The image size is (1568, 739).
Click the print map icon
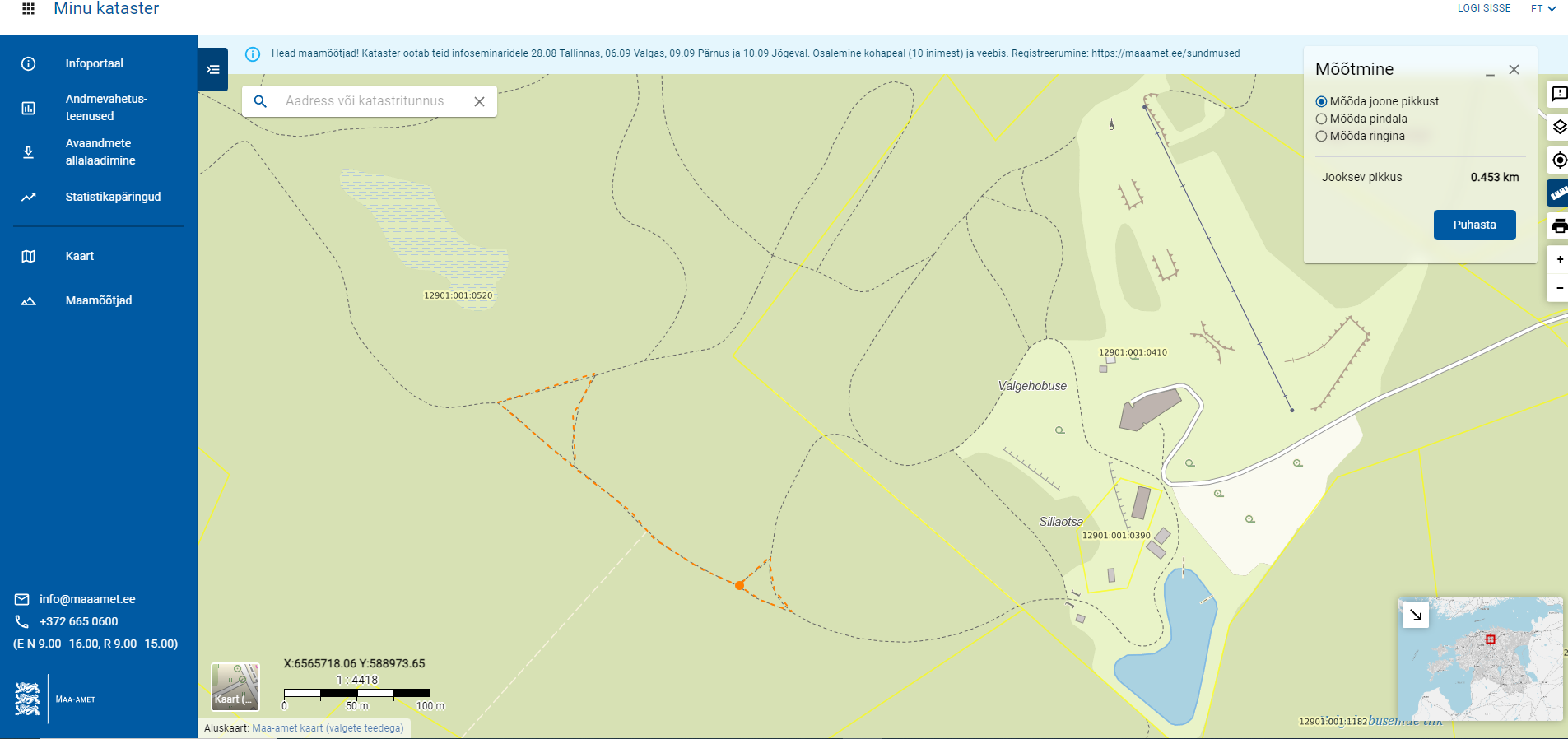pos(1558,225)
